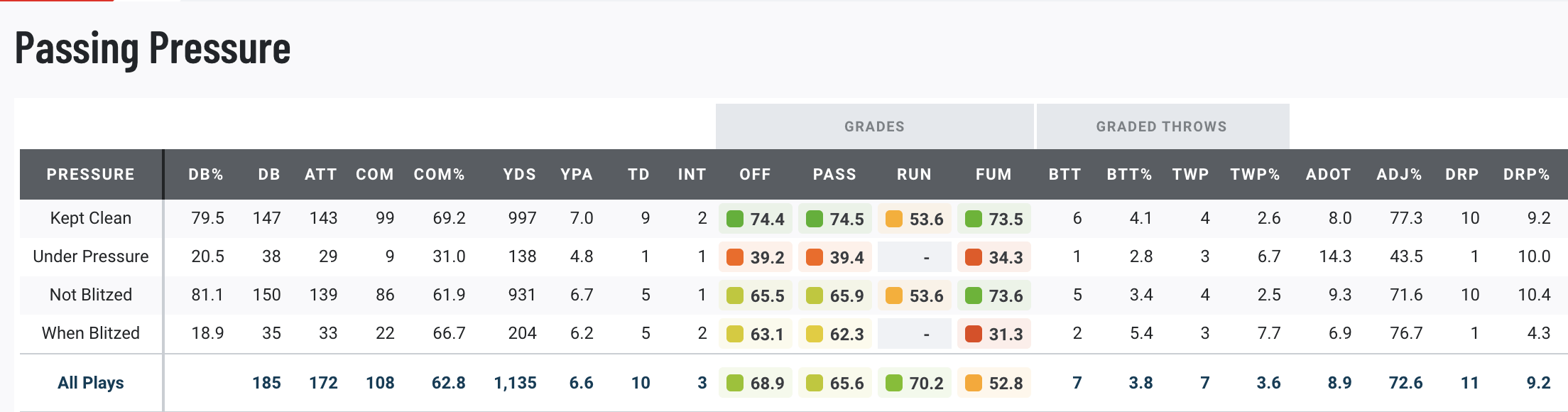Click green swatch beside the 74.4 grade

point(735,219)
